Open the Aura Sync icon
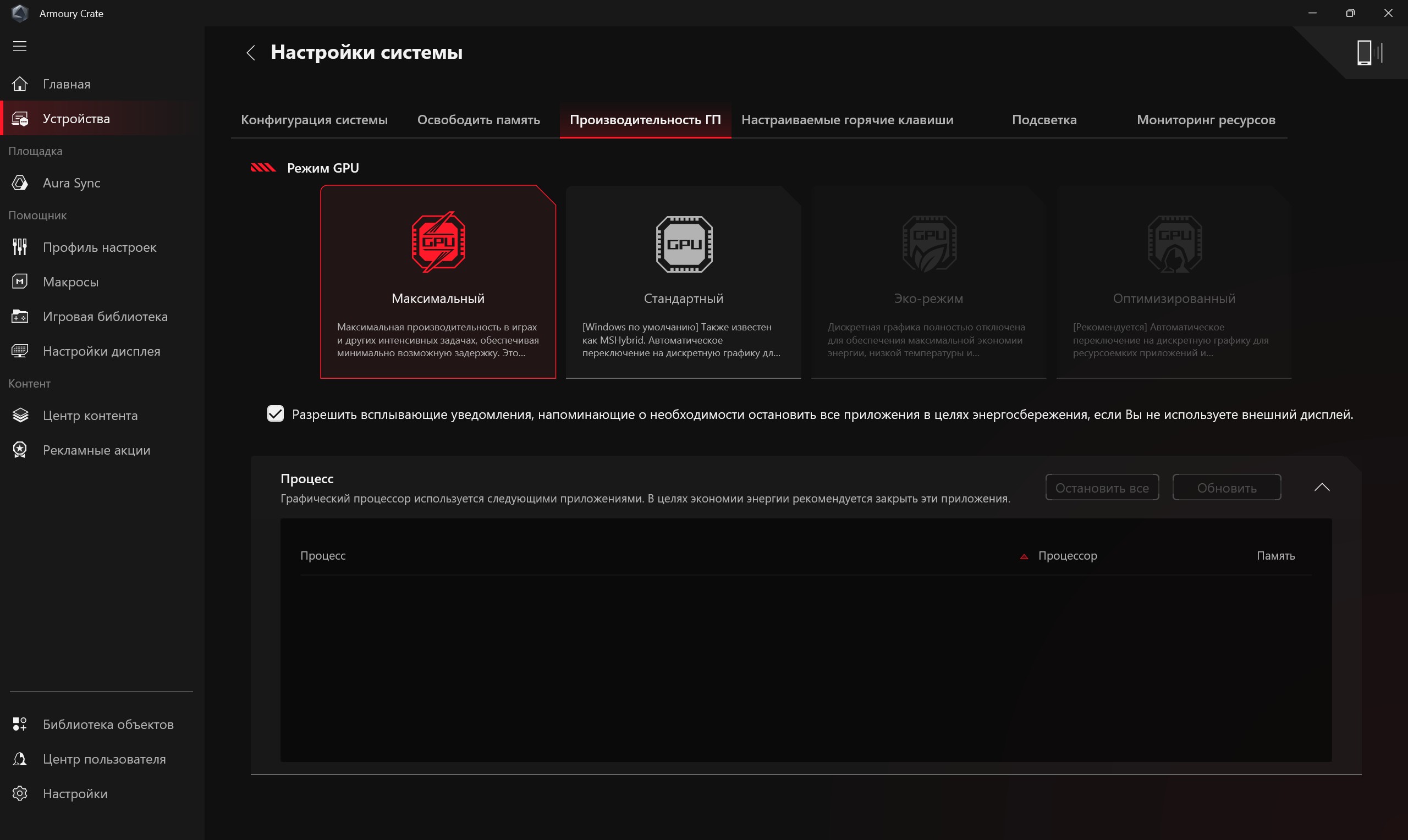1408x840 pixels. point(20,183)
